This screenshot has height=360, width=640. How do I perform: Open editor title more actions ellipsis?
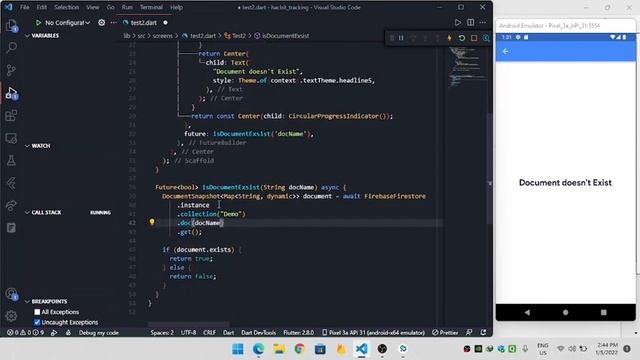click(483, 22)
